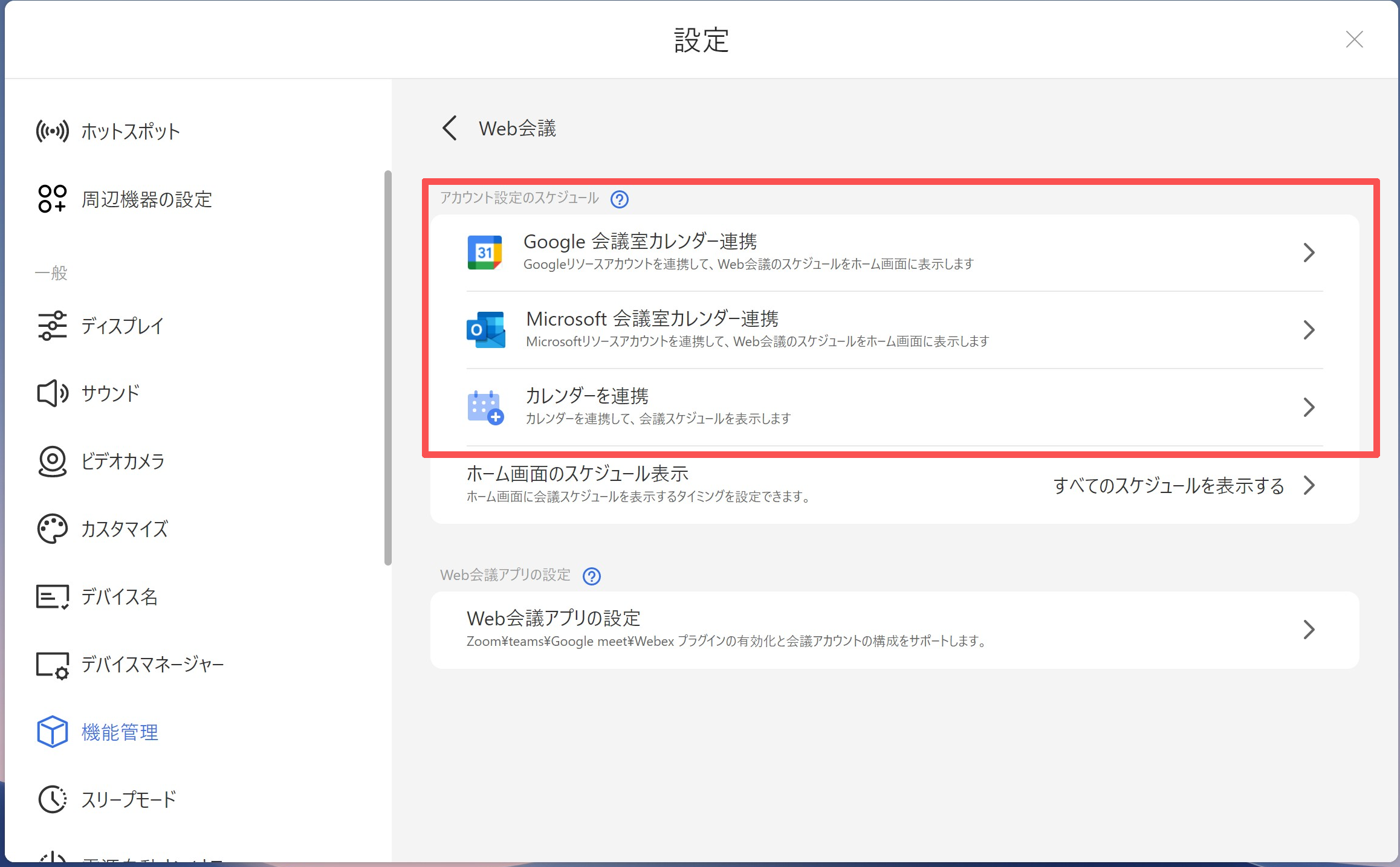Screen dimensions: 1400x867
Task: Click the Microsoft Outlook icon
Action: point(485,330)
